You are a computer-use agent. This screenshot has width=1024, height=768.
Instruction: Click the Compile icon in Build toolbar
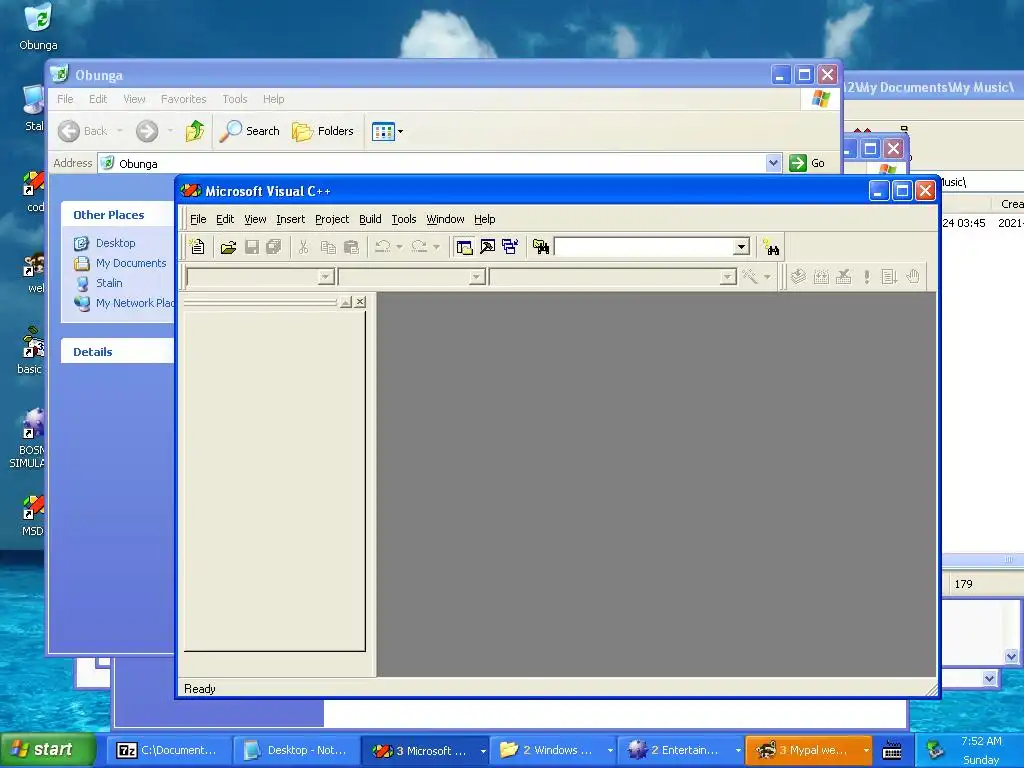798,277
